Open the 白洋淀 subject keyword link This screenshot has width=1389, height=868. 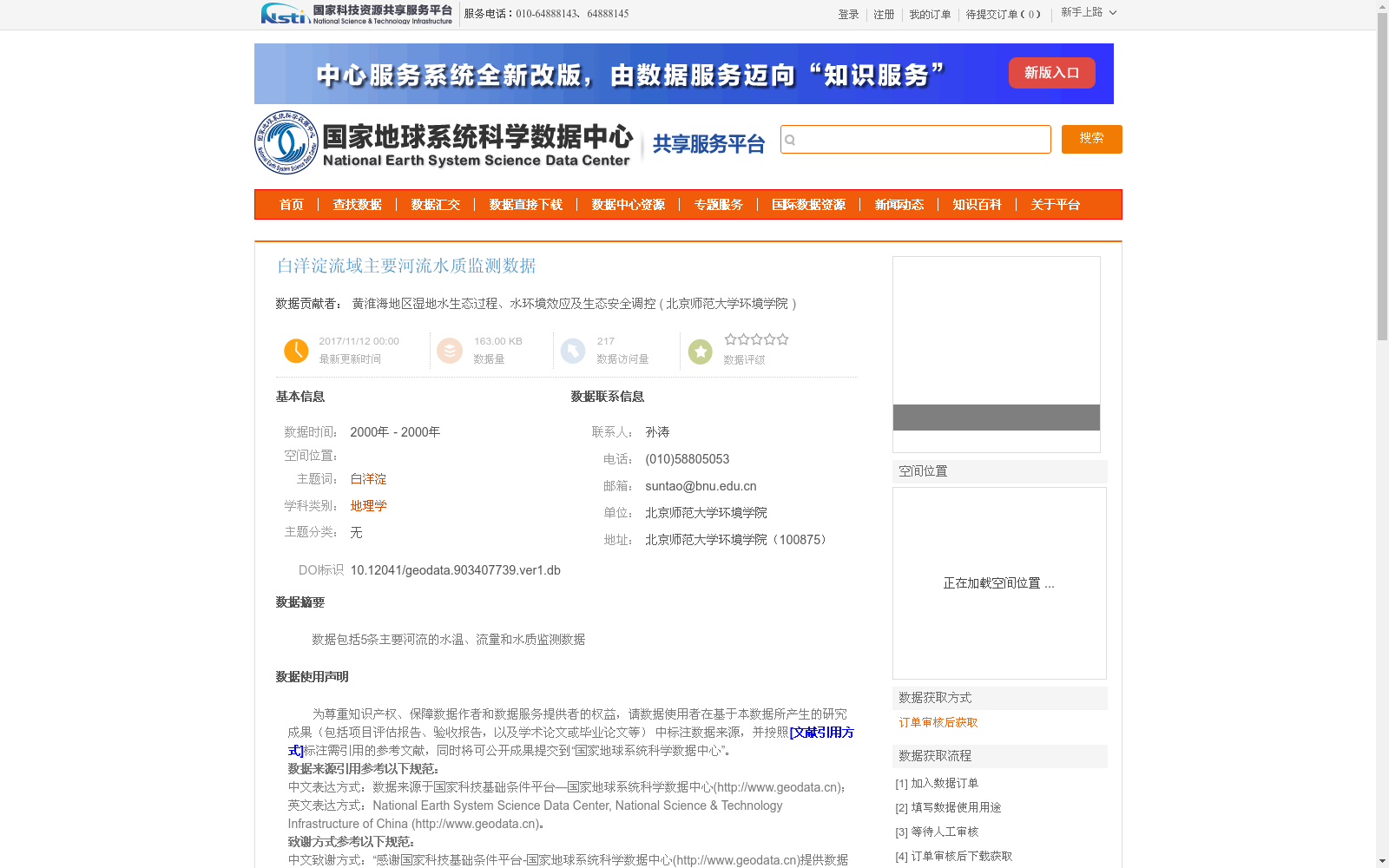(x=367, y=478)
